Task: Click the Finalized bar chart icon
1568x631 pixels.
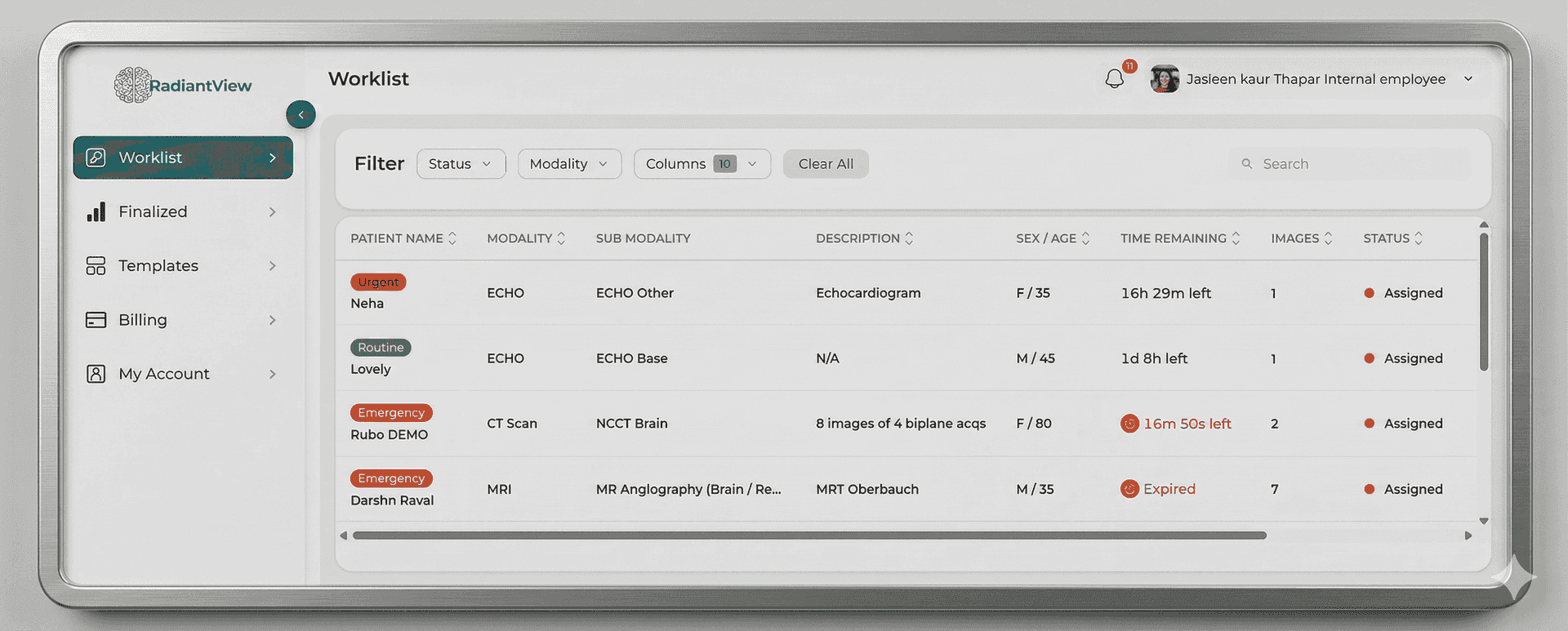Action: [x=96, y=211]
